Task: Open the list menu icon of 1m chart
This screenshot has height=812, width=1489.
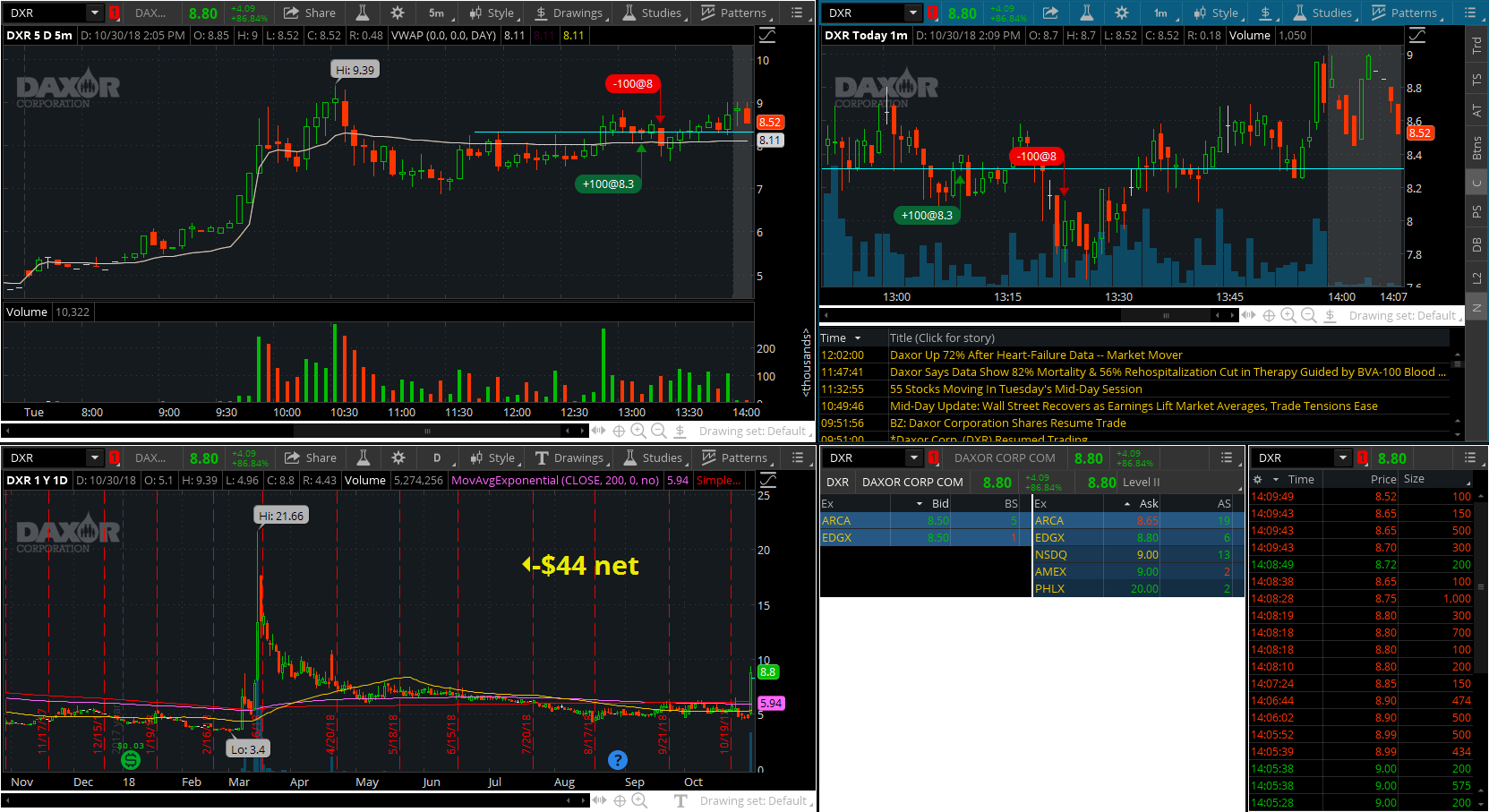Action: pos(1469,13)
